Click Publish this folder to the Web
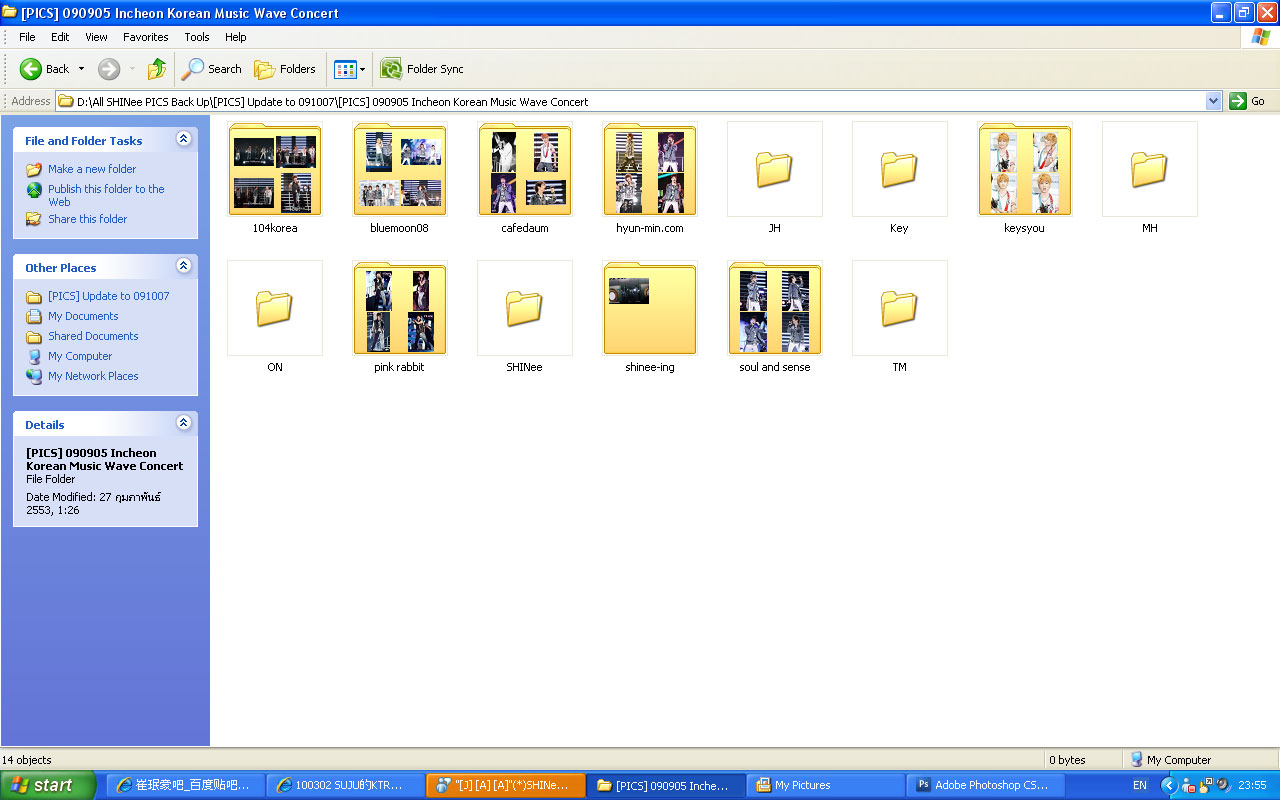The width and height of the screenshot is (1280, 800). tap(106, 195)
